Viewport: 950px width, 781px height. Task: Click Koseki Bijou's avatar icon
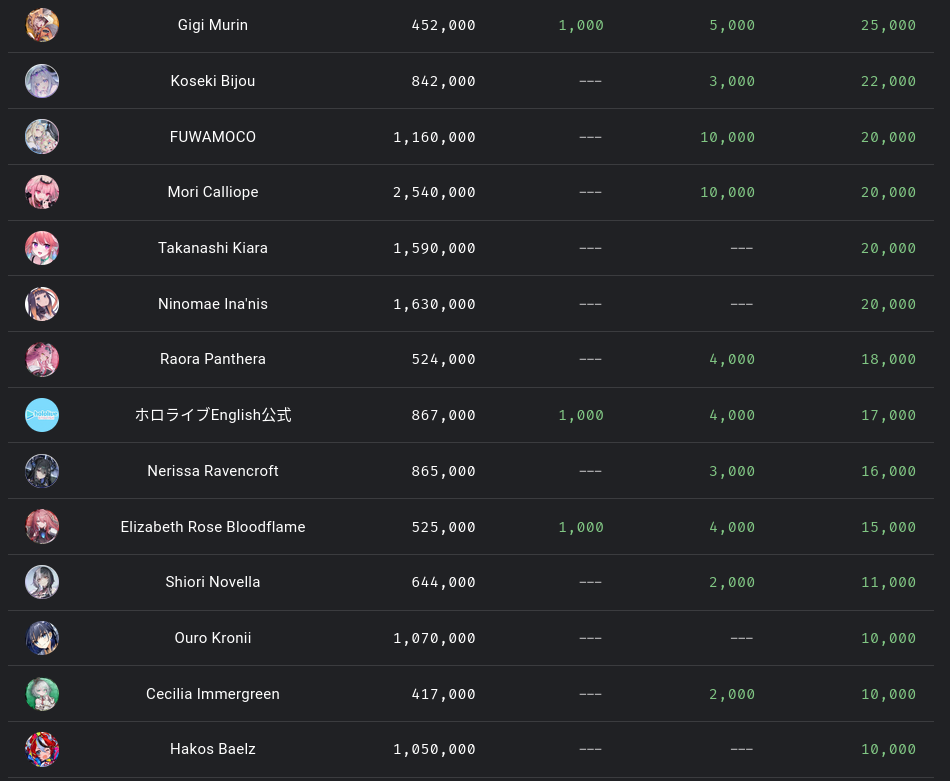[x=42, y=81]
